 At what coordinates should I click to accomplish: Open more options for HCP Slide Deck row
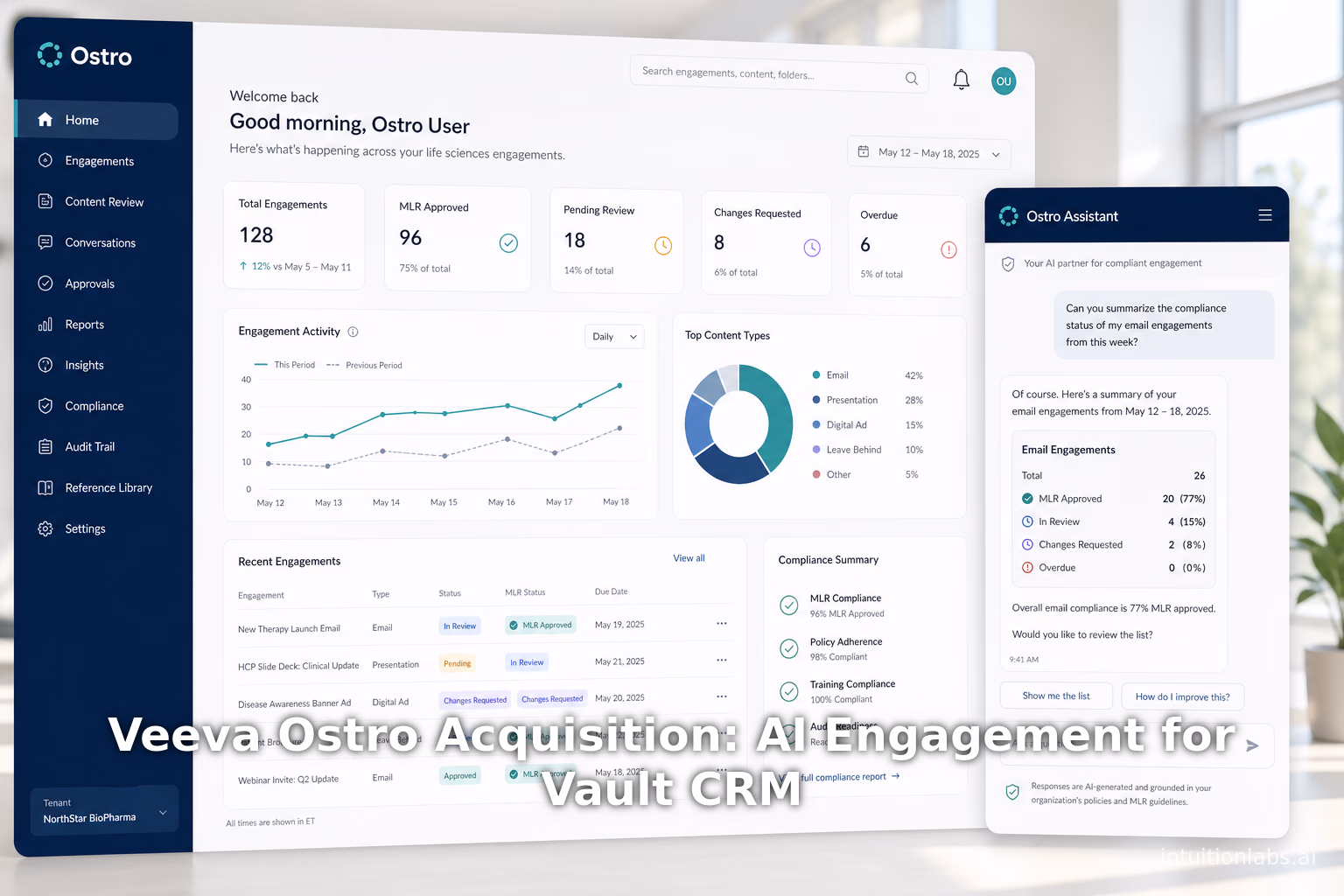pos(722,660)
